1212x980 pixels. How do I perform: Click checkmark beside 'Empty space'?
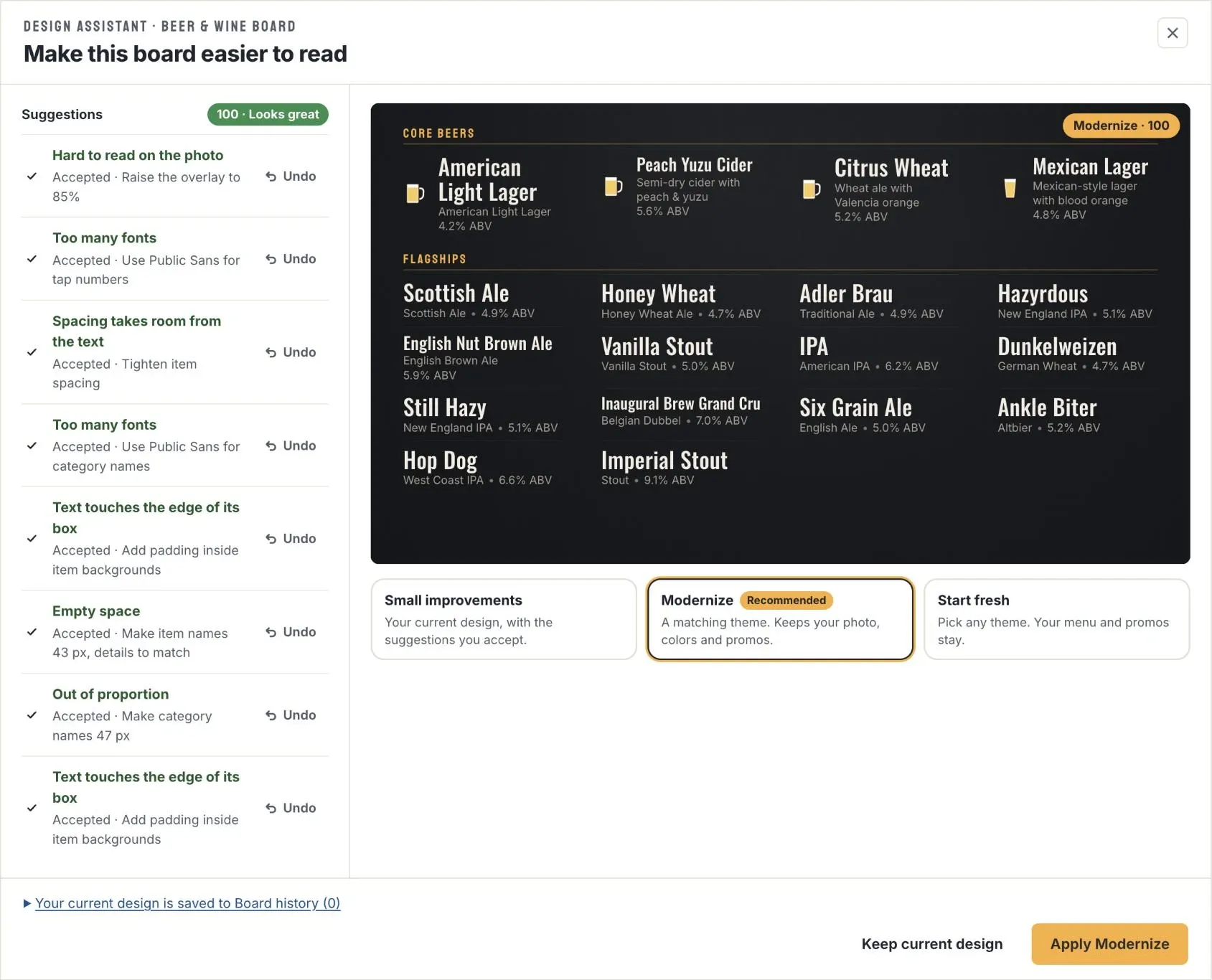coord(32,632)
